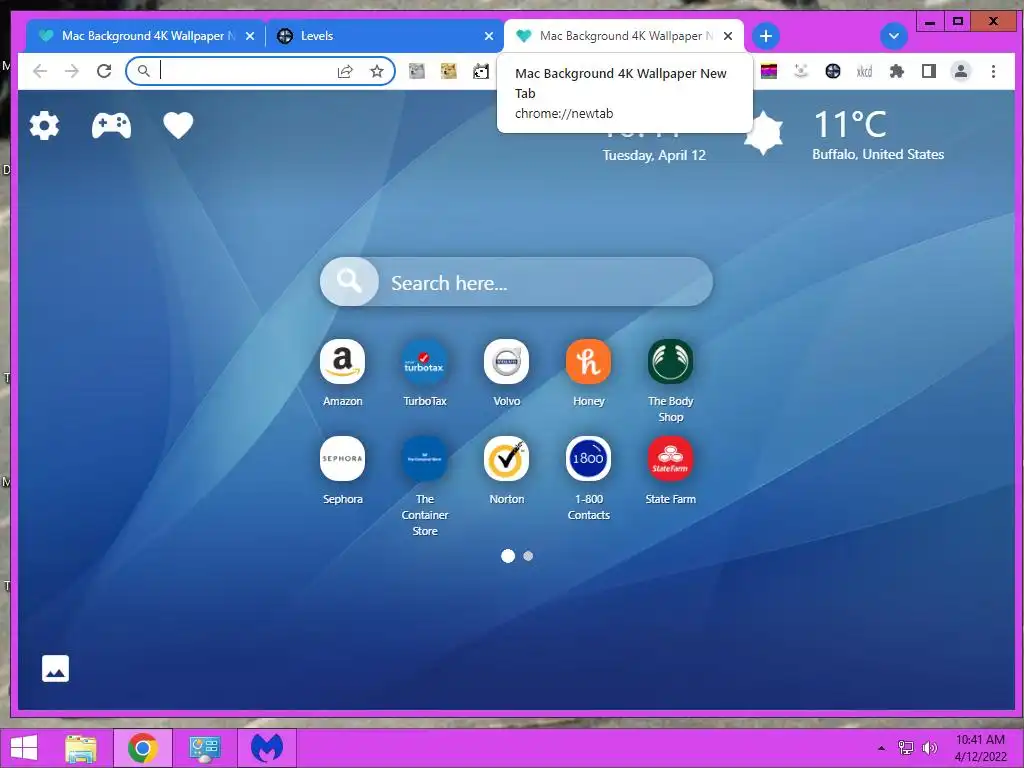Click the sun weather icon
This screenshot has height=768, width=1024.
pyautogui.click(x=764, y=133)
